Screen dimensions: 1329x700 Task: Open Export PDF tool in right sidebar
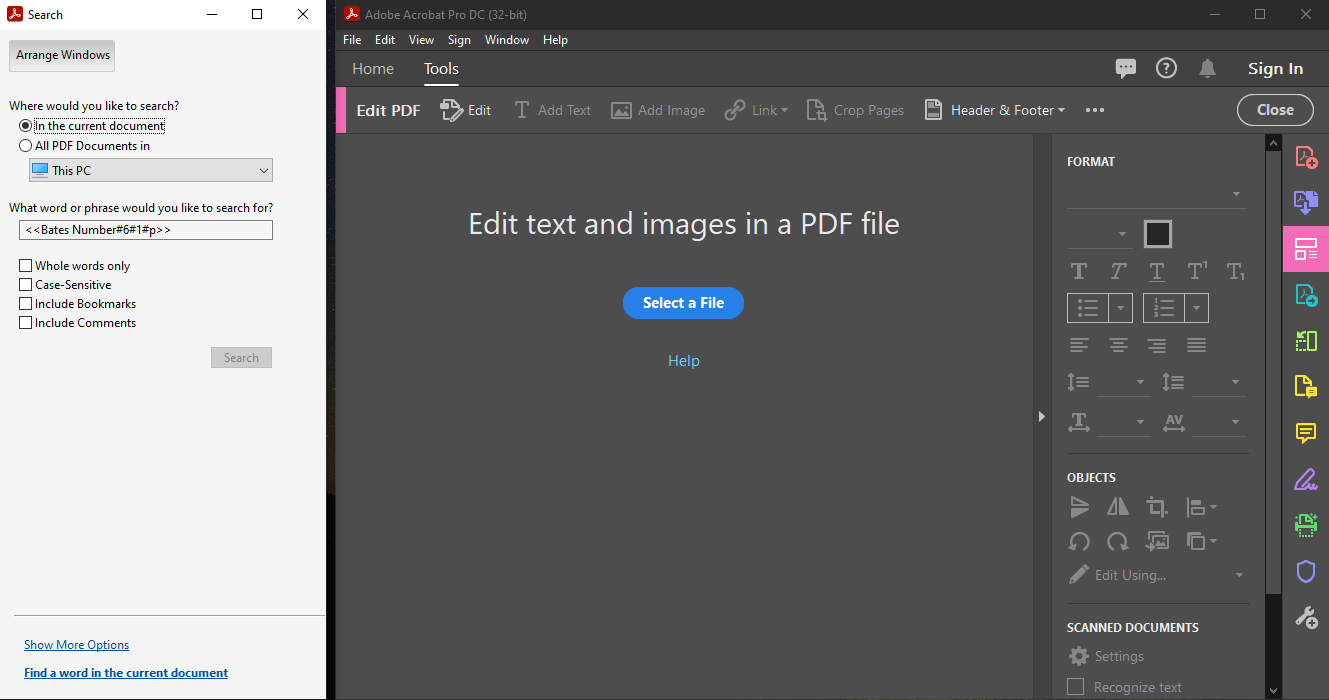coord(1306,294)
